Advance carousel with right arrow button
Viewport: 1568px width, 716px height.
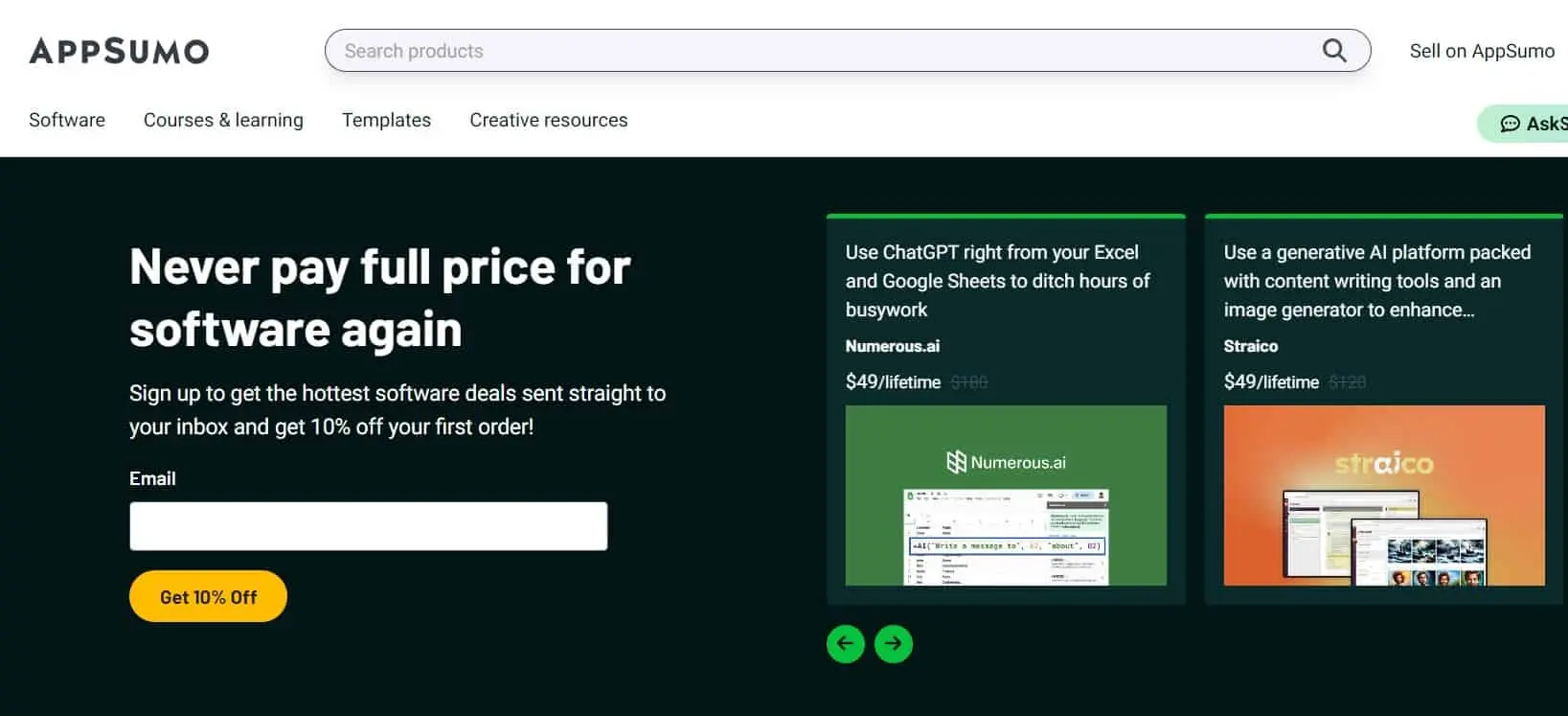coord(894,643)
